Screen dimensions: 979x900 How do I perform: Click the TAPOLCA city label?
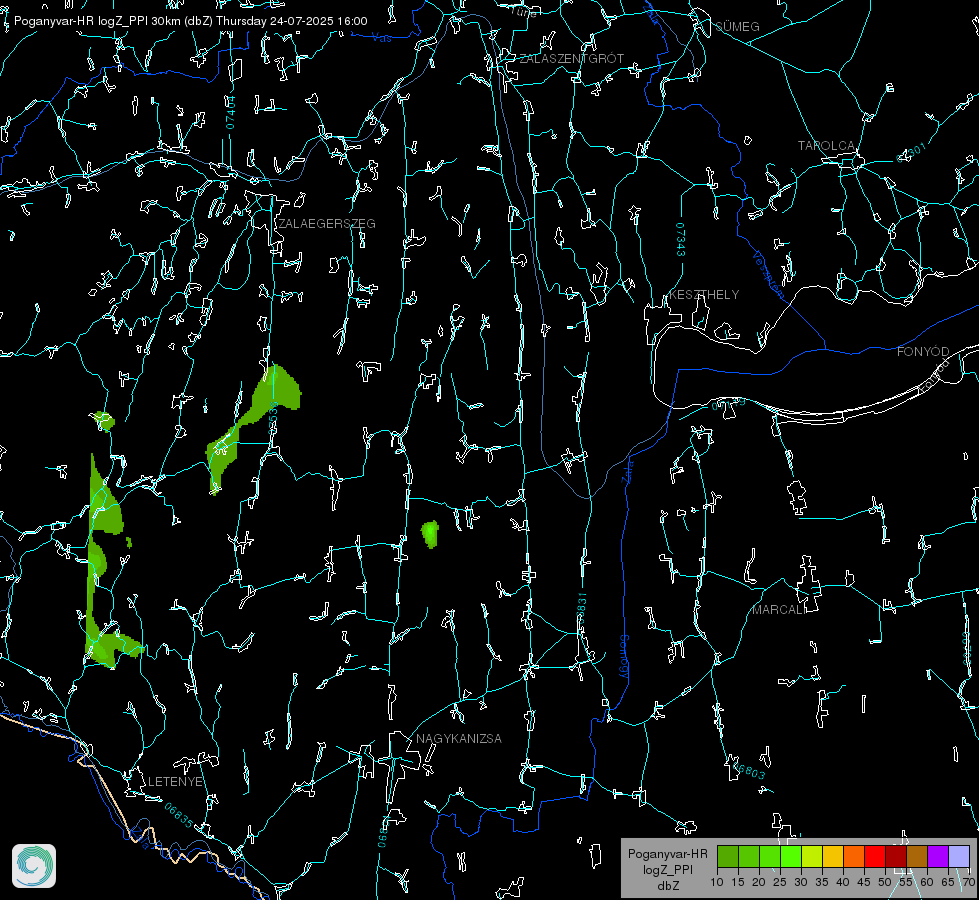click(827, 146)
